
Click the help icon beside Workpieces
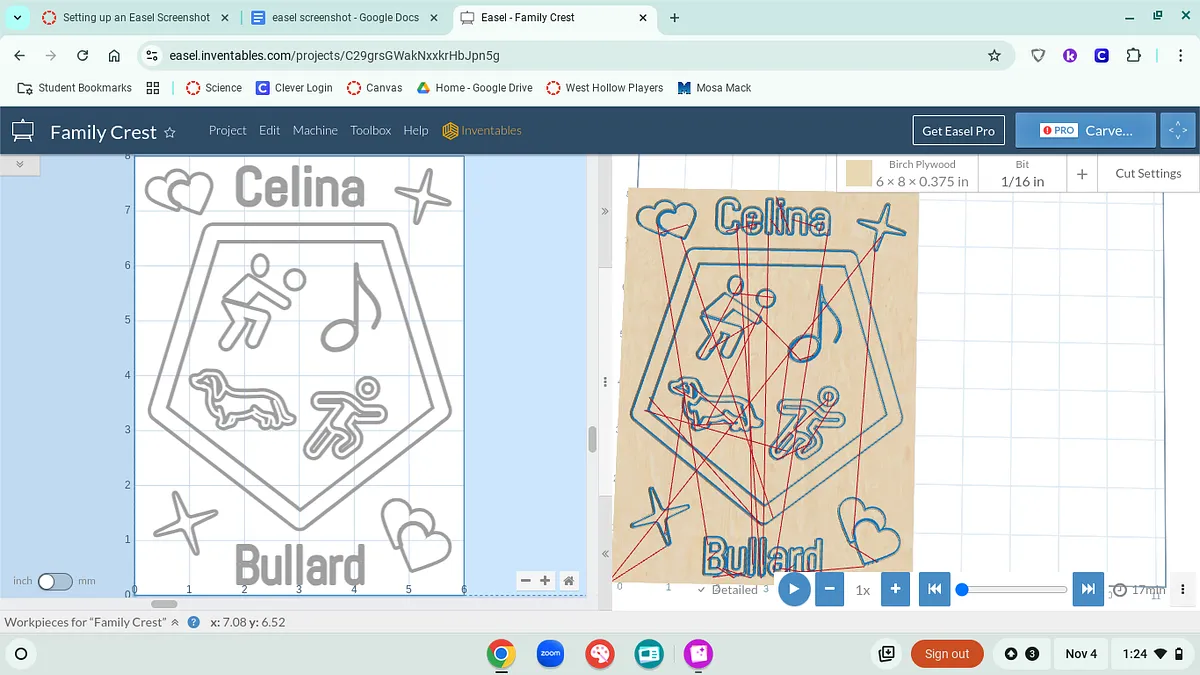(x=193, y=622)
